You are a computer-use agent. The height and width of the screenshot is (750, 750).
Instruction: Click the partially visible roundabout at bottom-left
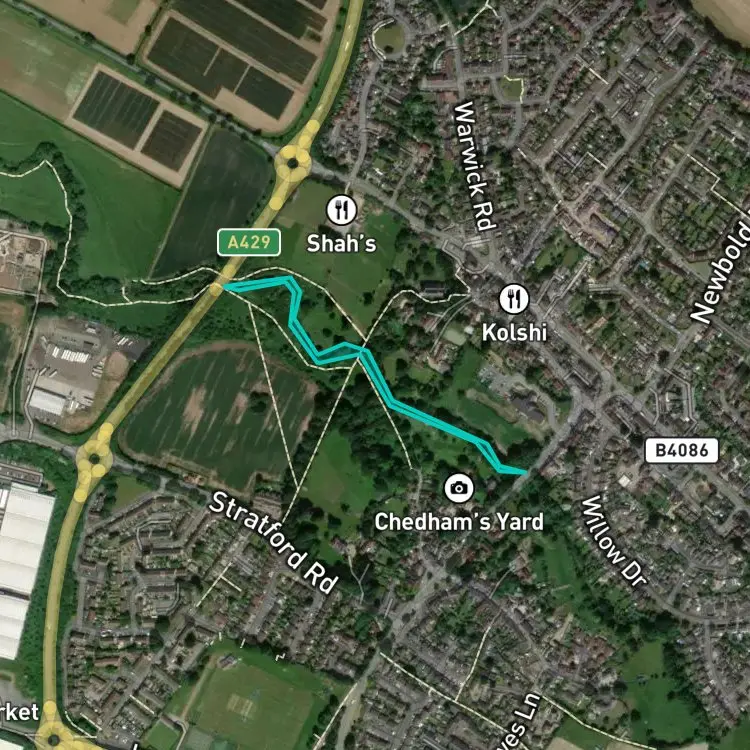[x=54, y=736]
